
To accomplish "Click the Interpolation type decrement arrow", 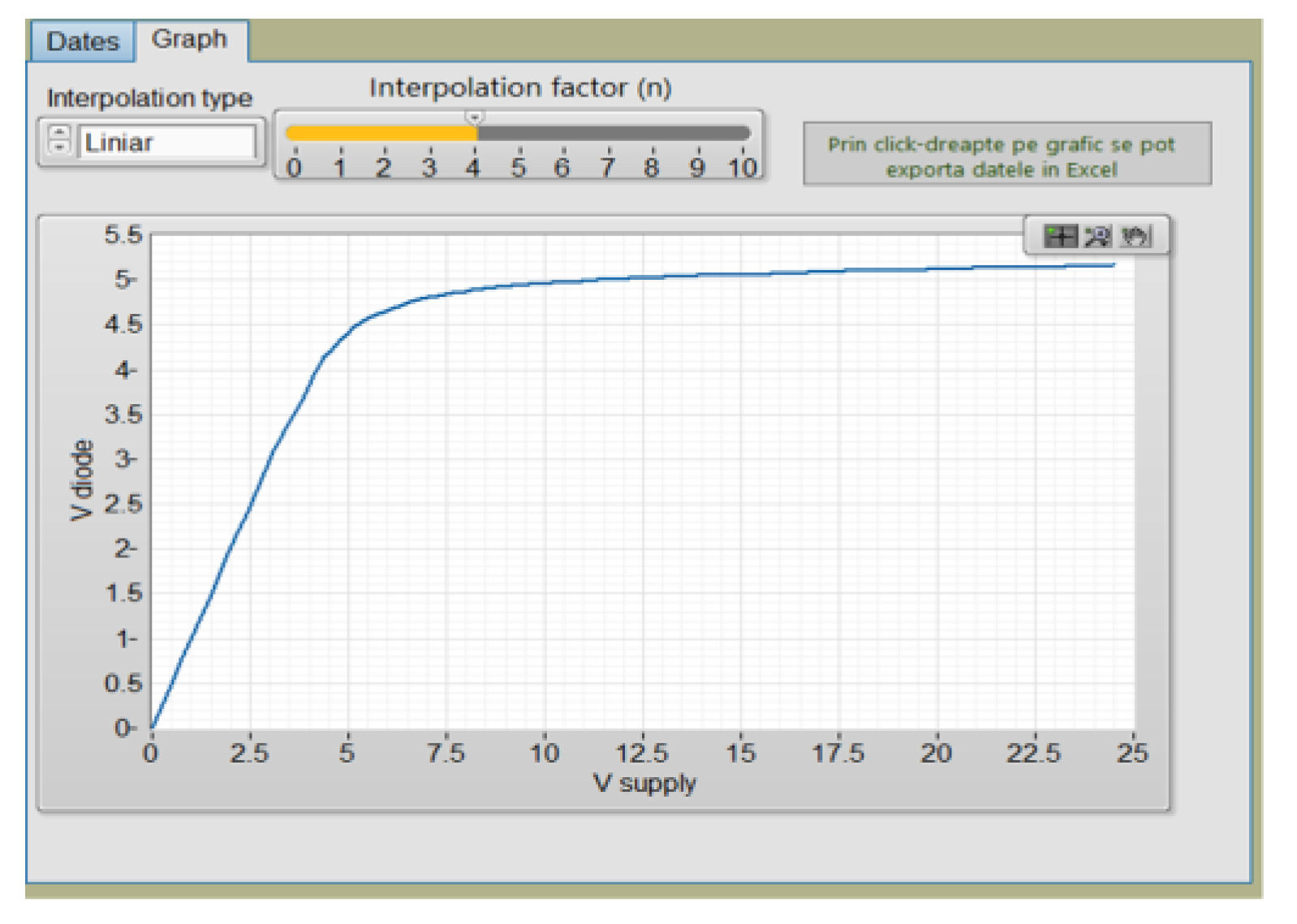I will (59, 148).
